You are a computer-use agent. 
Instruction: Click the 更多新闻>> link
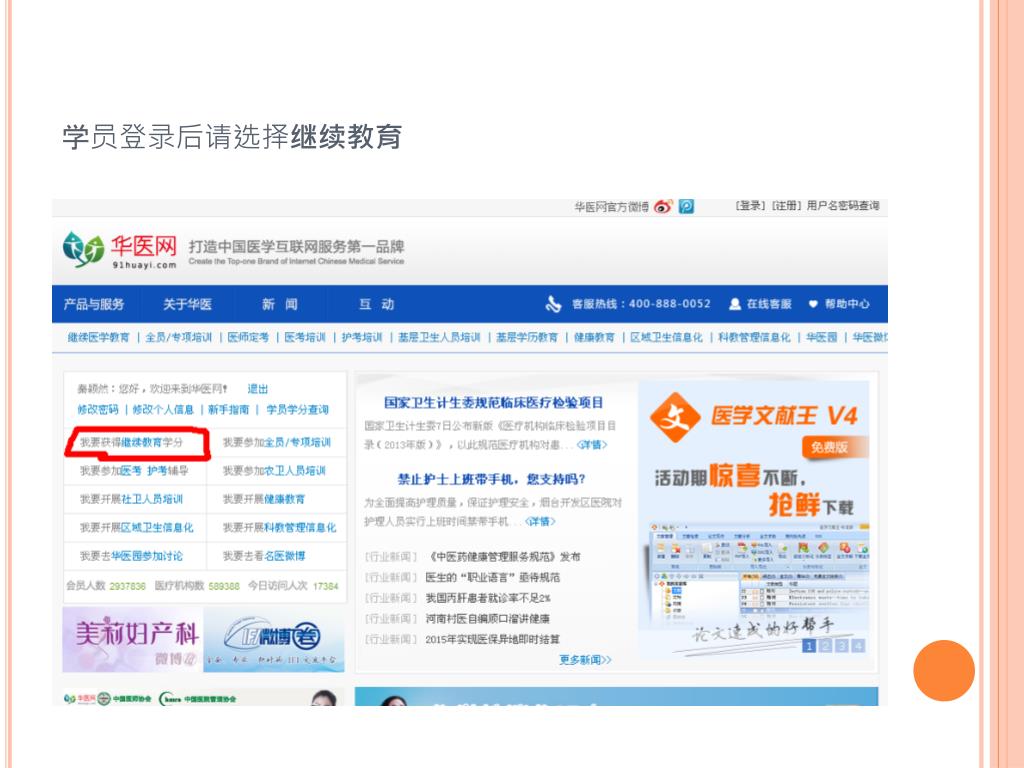click(585, 660)
